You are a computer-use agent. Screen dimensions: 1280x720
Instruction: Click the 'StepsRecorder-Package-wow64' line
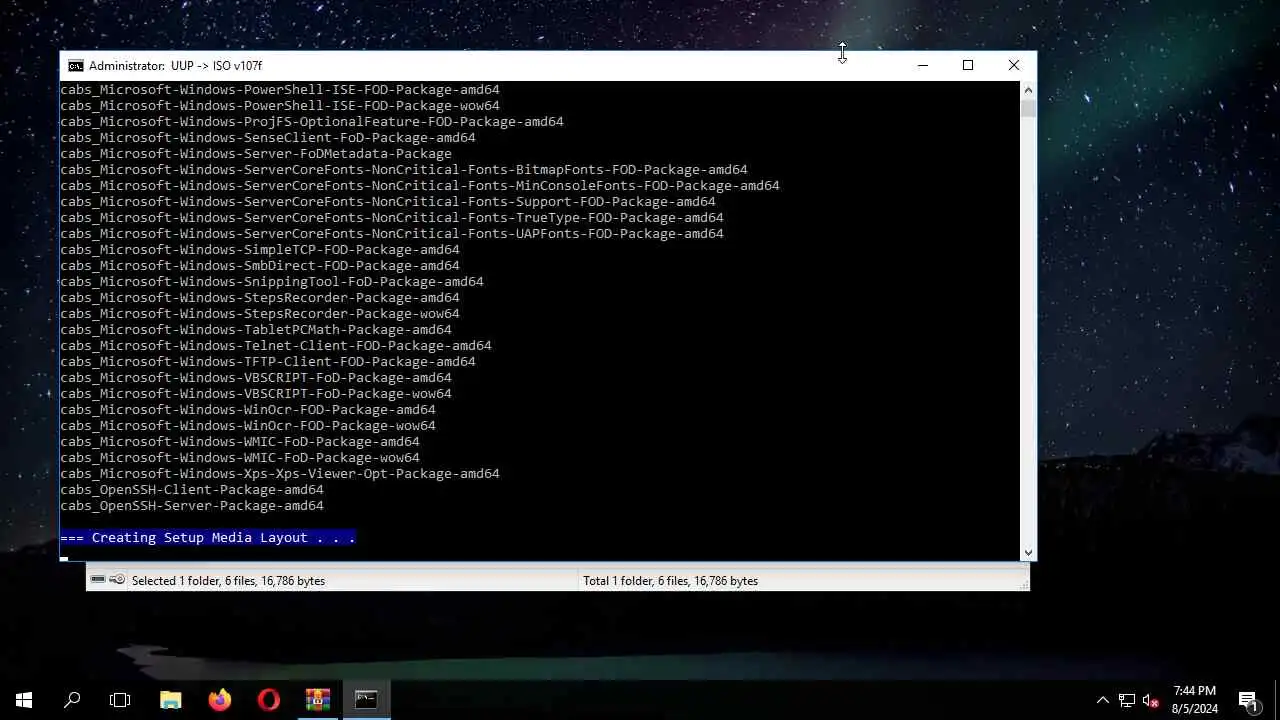click(260, 314)
